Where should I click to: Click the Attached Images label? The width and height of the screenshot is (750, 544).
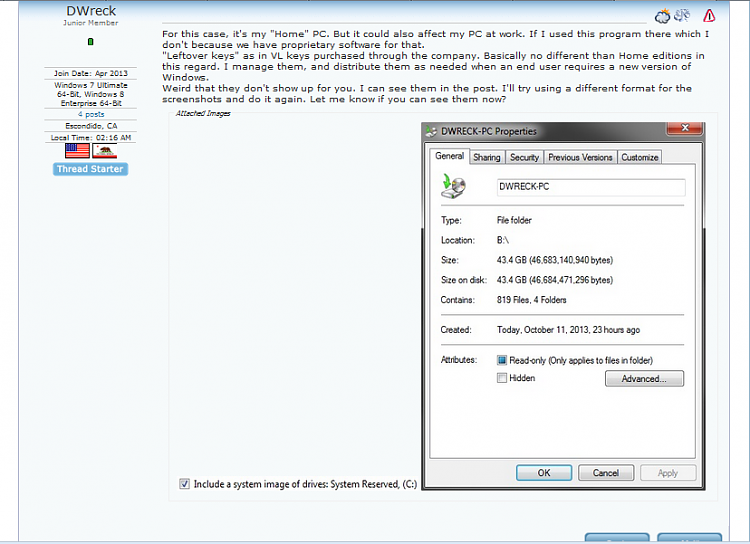click(203, 113)
